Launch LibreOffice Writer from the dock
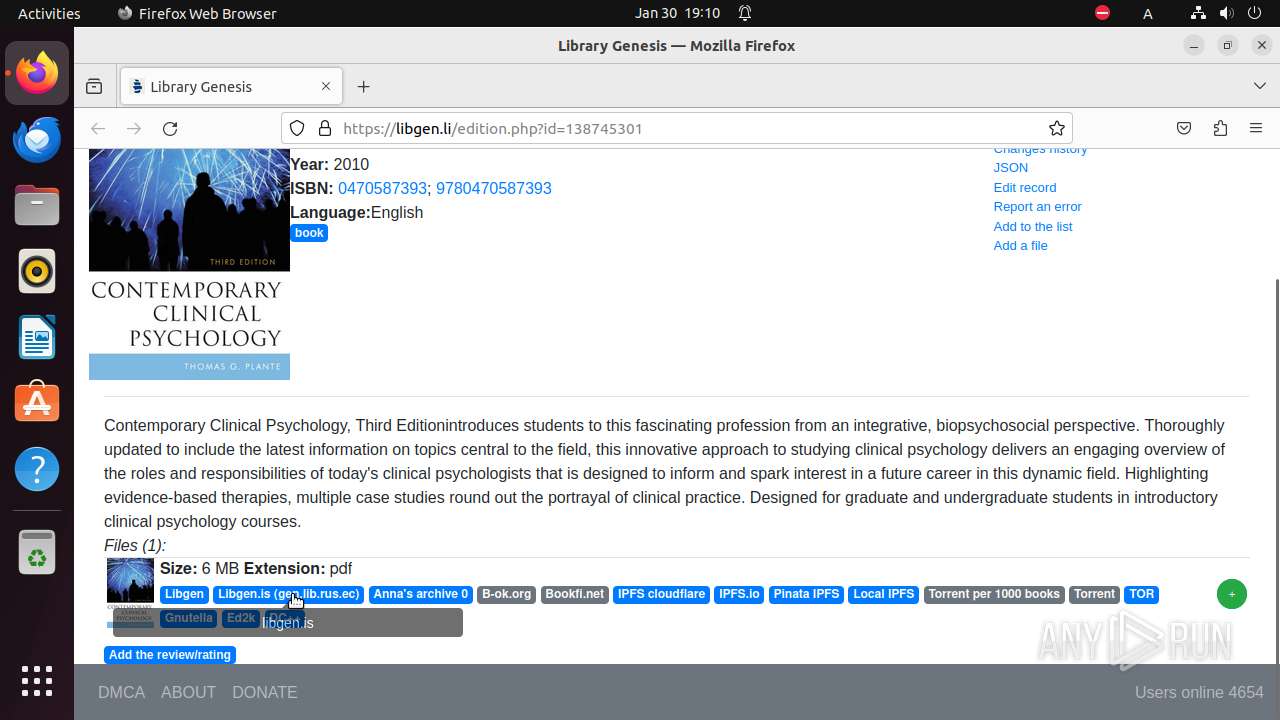 [x=37, y=337]
